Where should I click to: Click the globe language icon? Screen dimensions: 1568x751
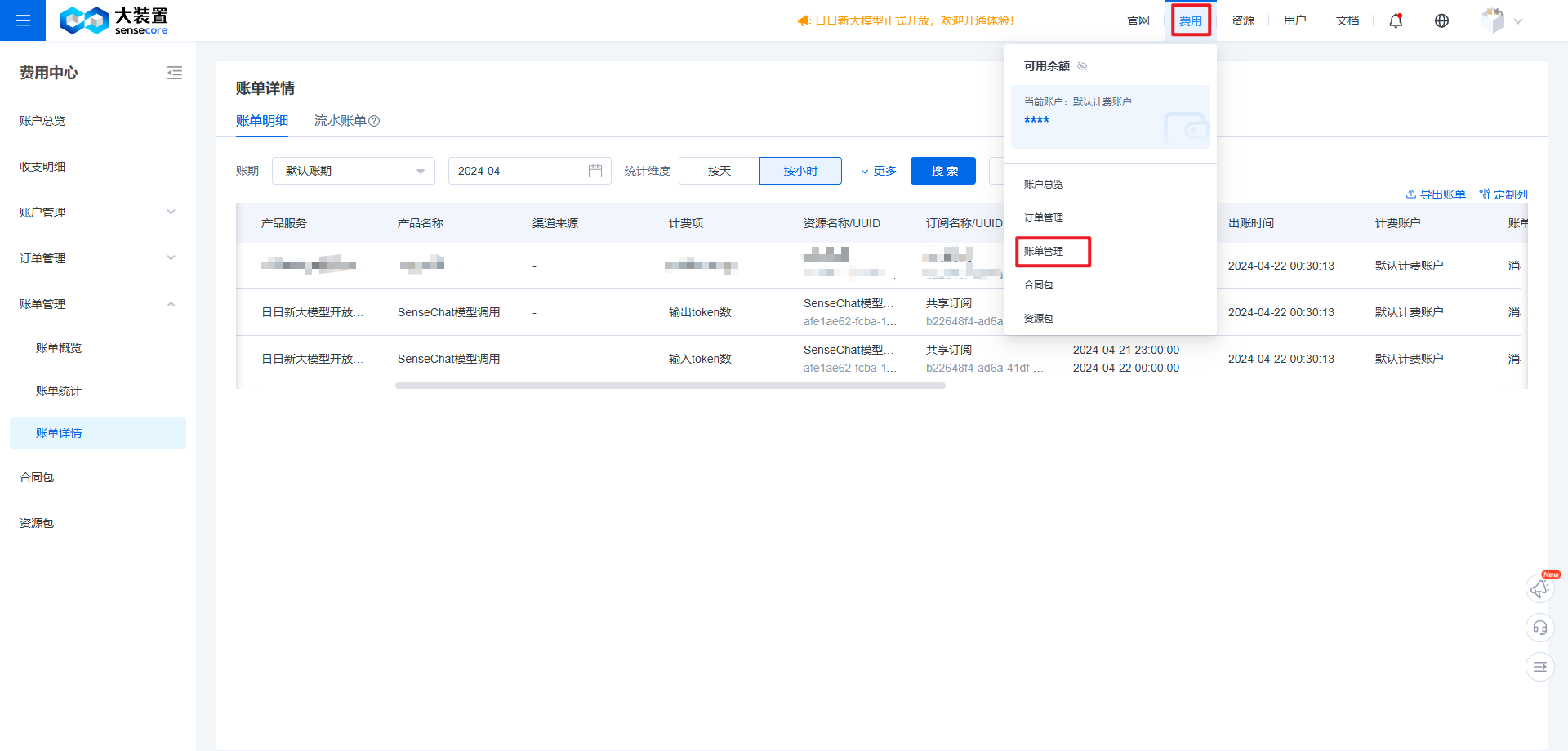[x=1441, y=20]
